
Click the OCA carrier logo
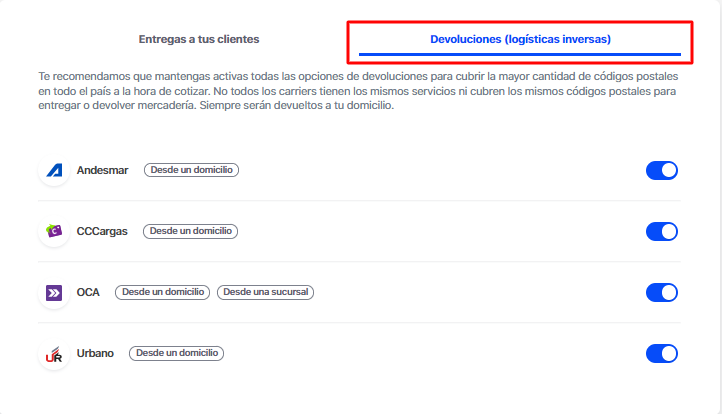tap(54, 292)
